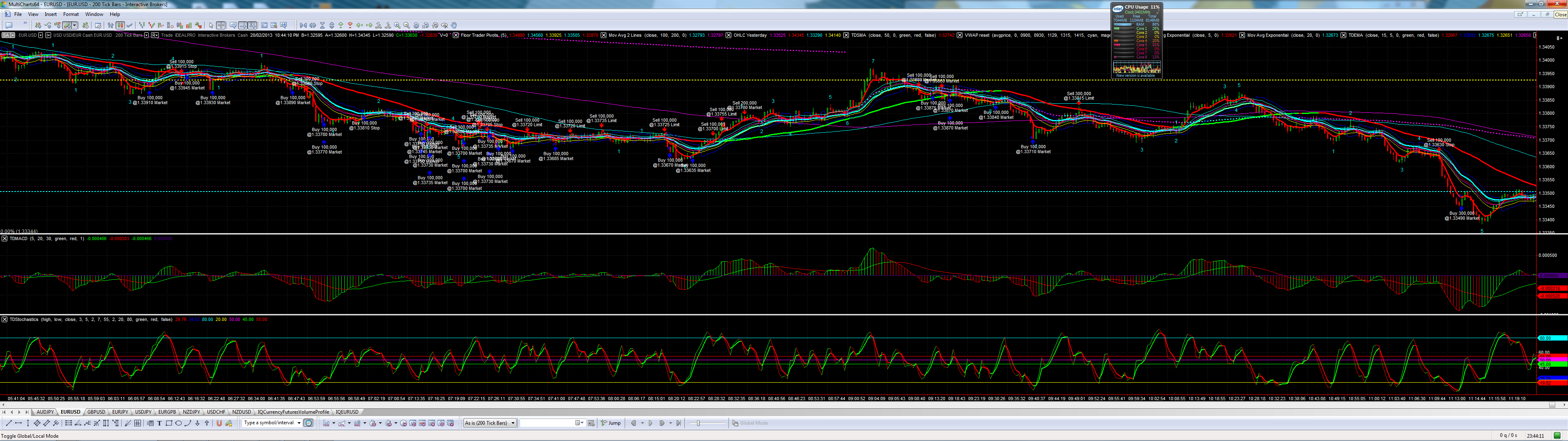The width and height of the screenshot is (1568, 441).
Task: Expand the volume-resolution dropdown in bottom toolbar
Action: tap(350, 423)
